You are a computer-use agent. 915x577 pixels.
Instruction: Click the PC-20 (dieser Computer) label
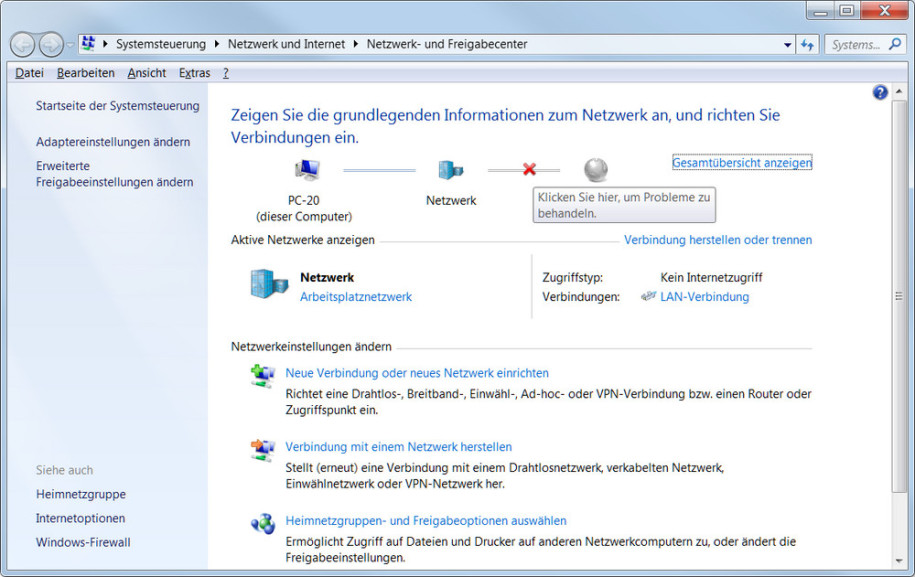tap(303, 208)
